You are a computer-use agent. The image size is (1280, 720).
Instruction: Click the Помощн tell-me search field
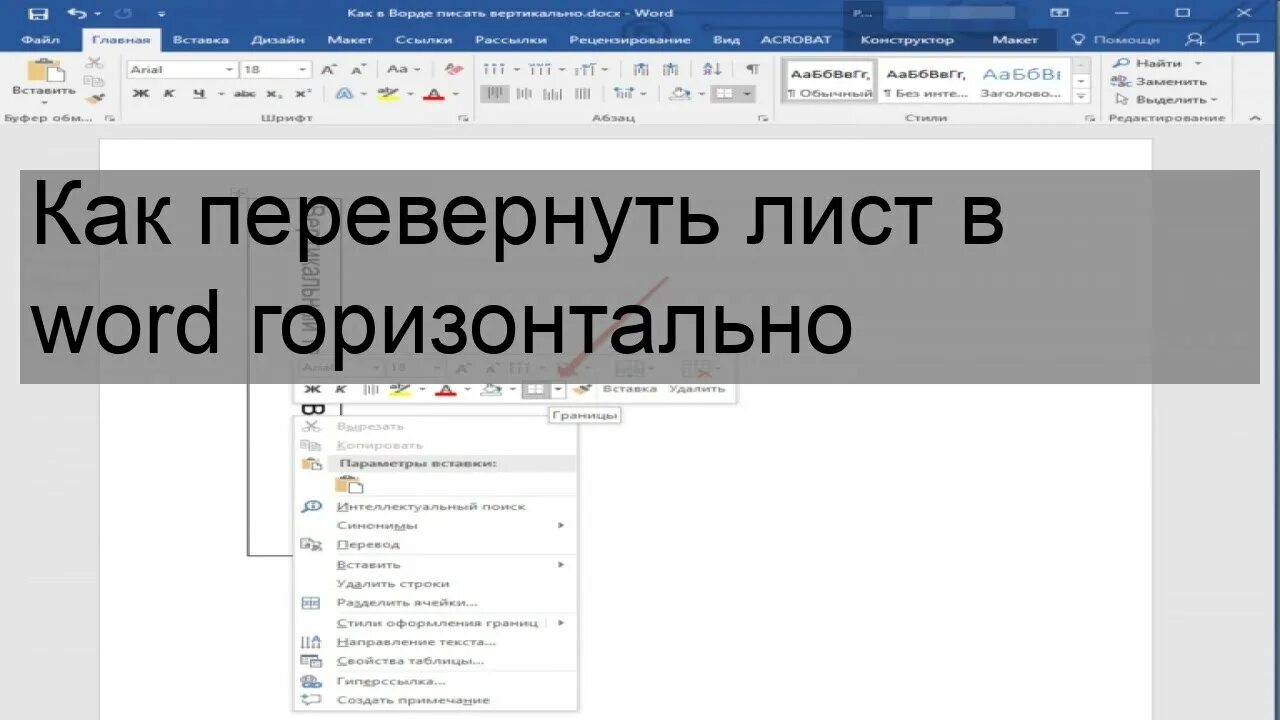coord(1116,40)
